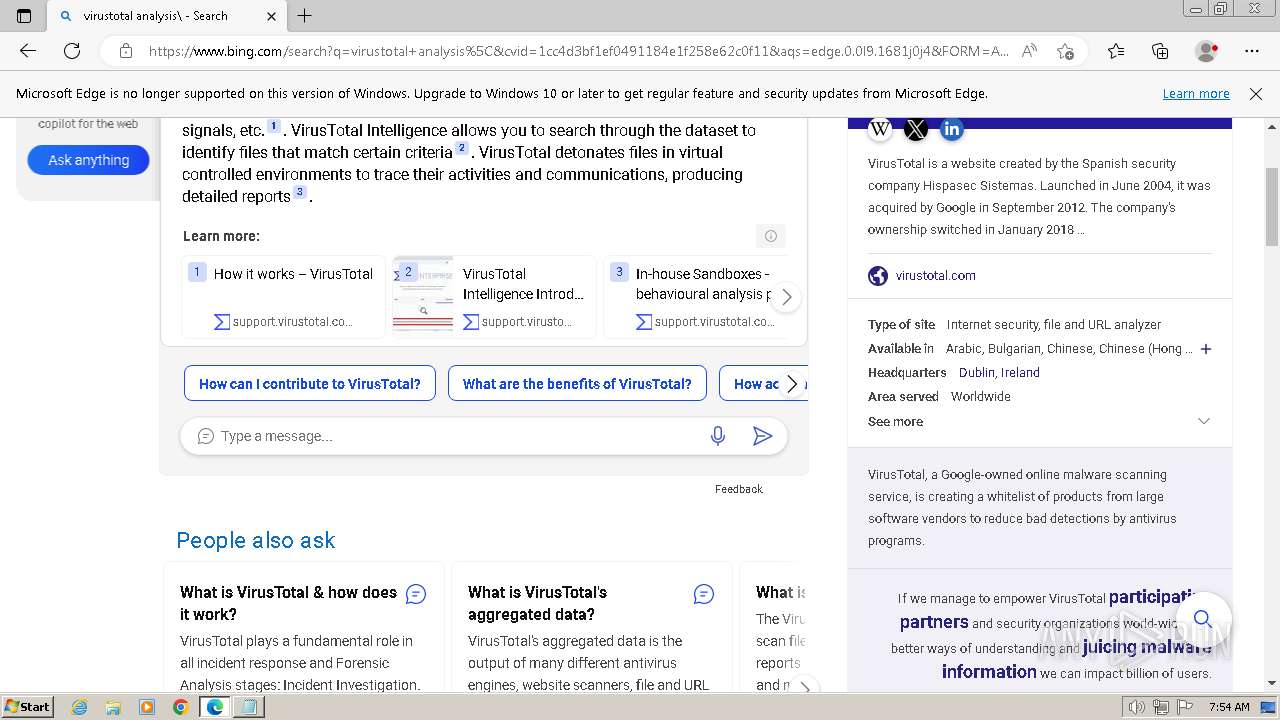Click citation number 3 superscript

coord(300,192)
